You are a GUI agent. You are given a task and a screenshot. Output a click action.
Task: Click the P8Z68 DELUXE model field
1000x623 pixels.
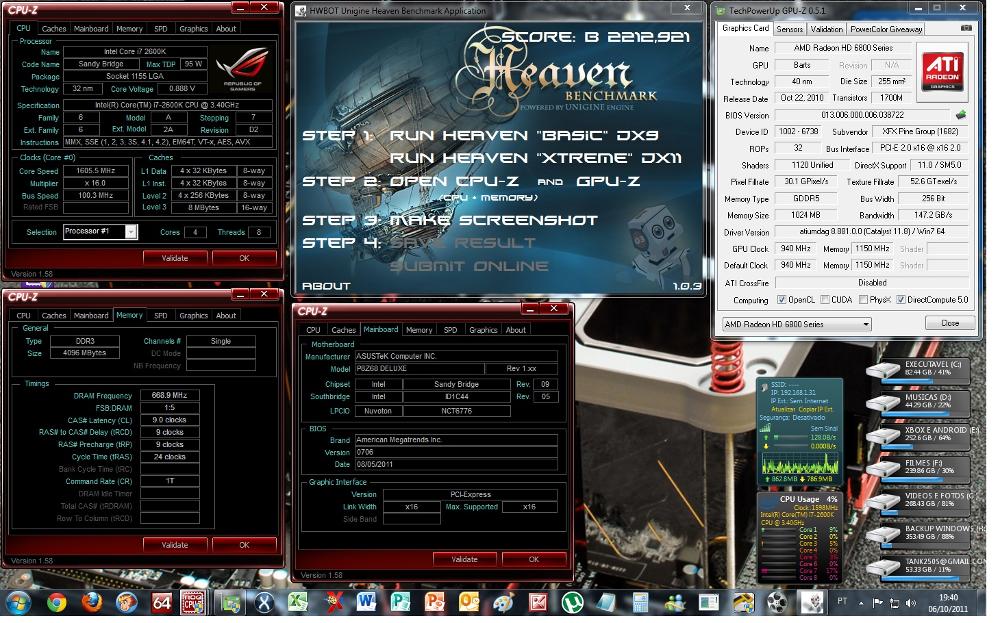(x=418, y=369)
